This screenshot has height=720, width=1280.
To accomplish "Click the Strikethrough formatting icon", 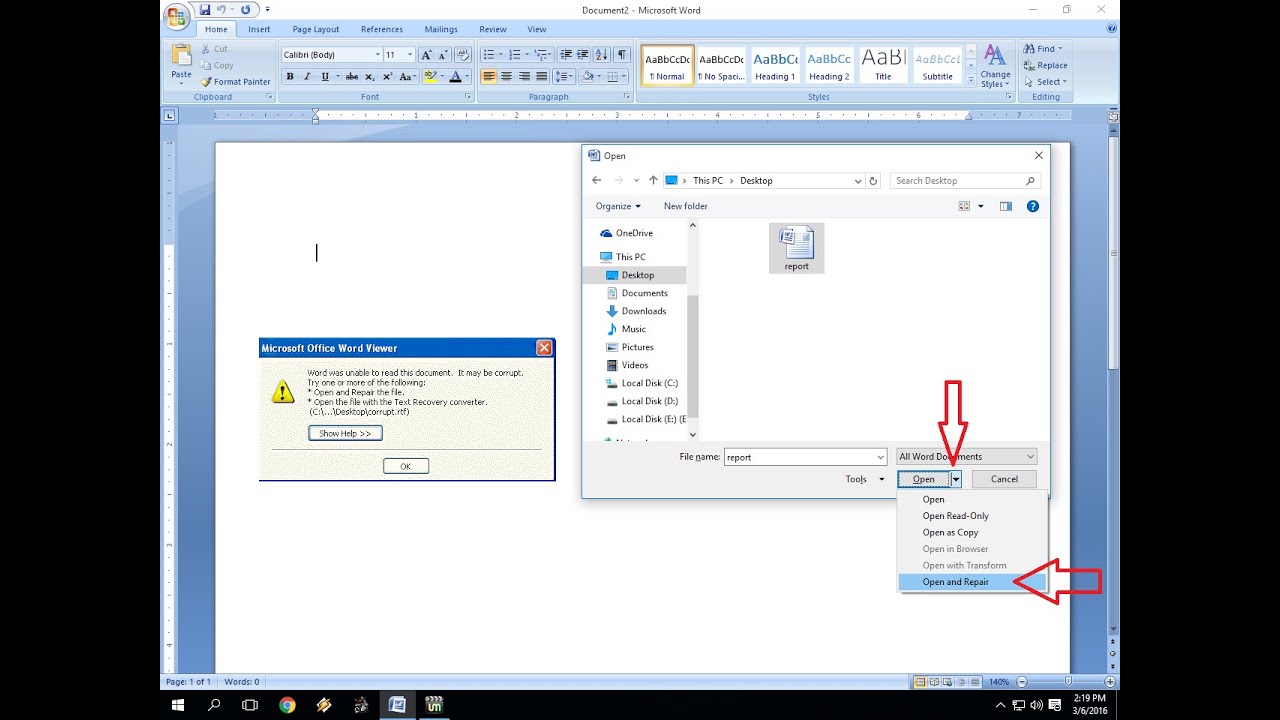I will point(350,76).
